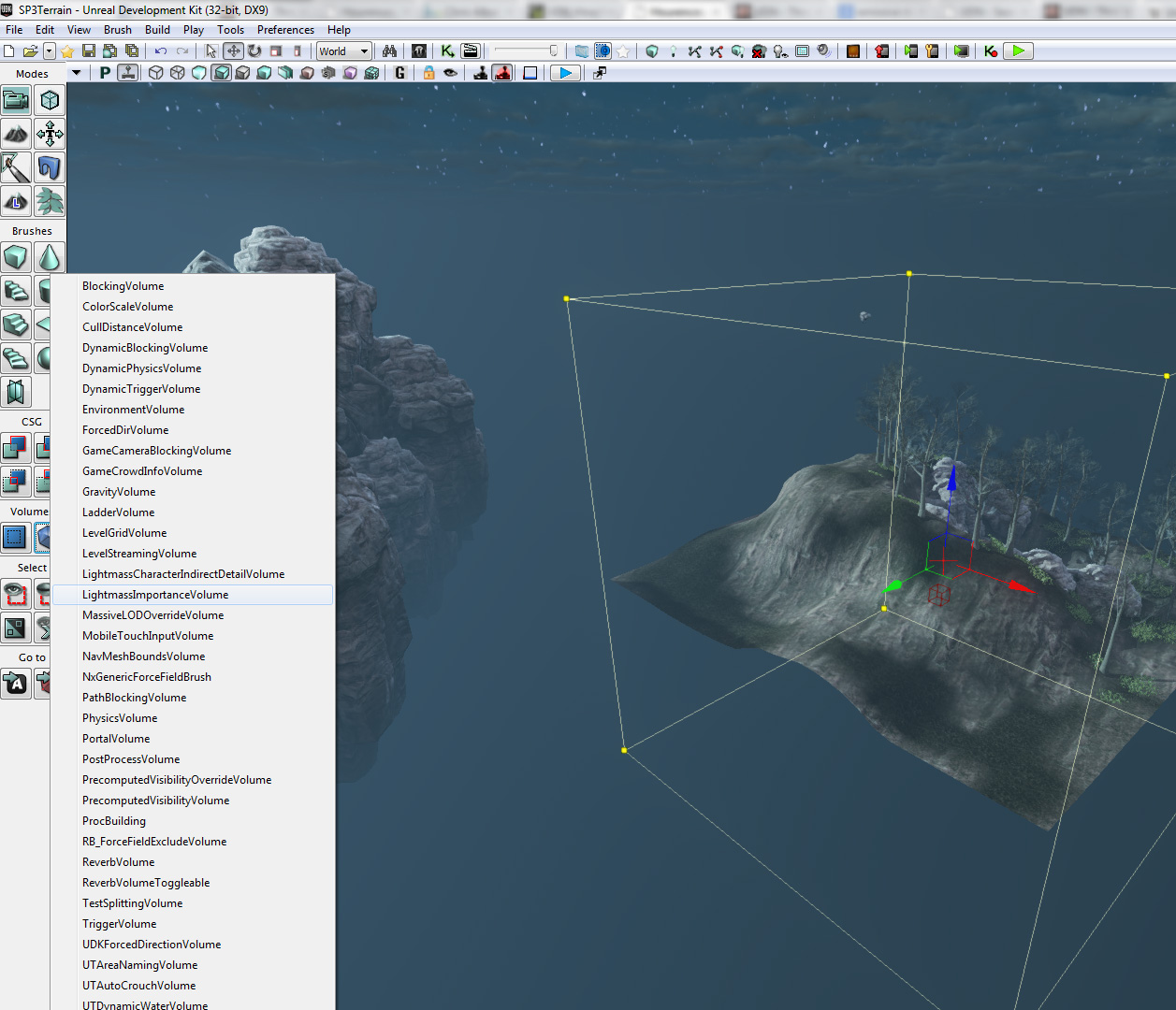The height and width of the screenshot is (1010, 1176).
Task: Toggle viewport lock icon
Action: pos(428,73)
